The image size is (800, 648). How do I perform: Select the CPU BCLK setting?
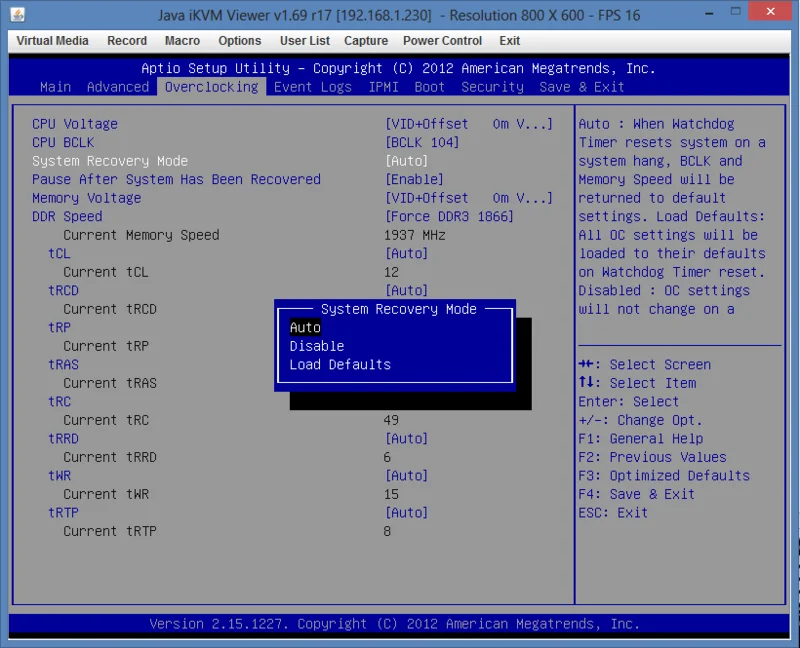pos(63,142)
